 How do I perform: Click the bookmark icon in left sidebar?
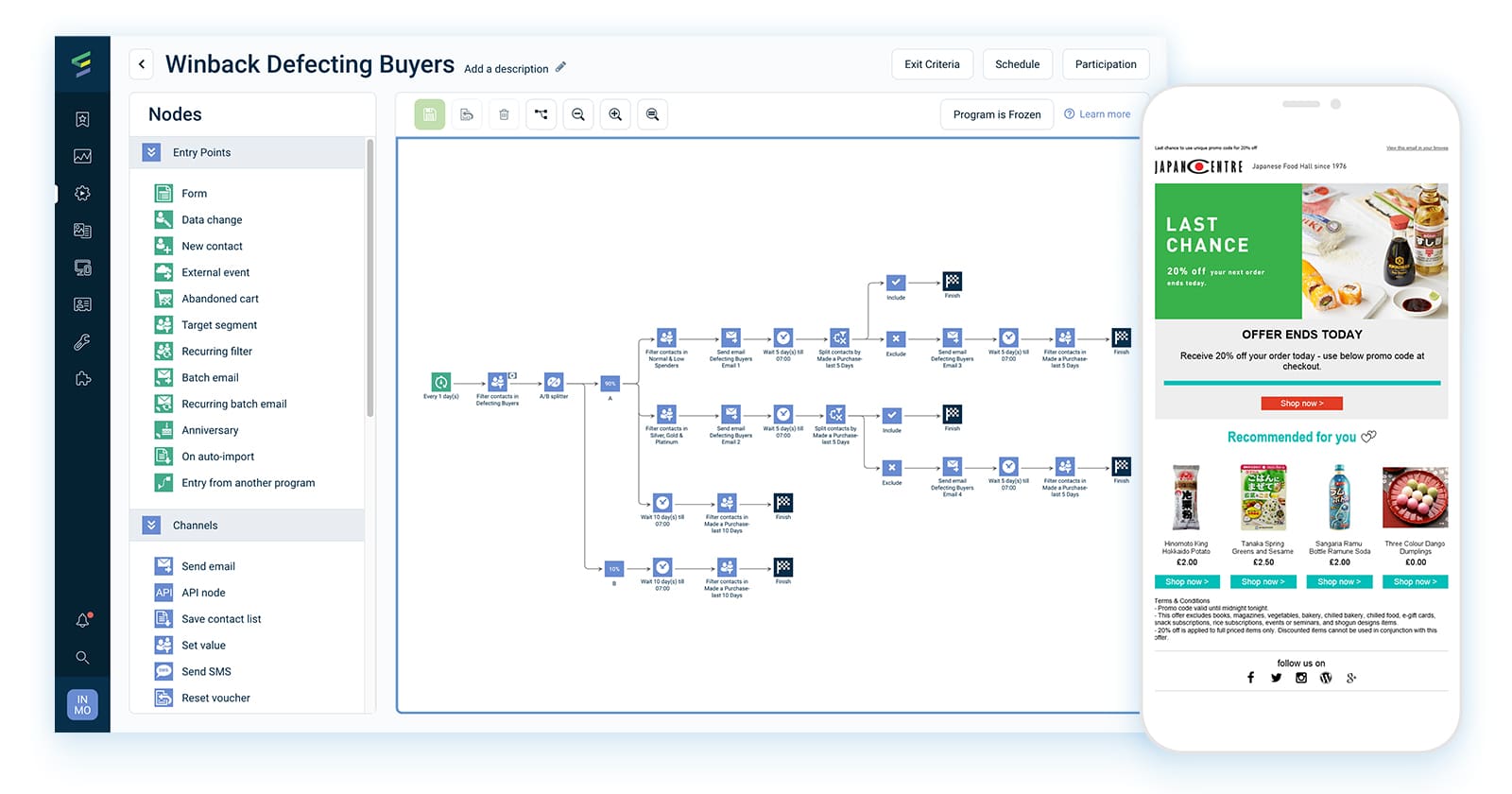click(82, 119)
